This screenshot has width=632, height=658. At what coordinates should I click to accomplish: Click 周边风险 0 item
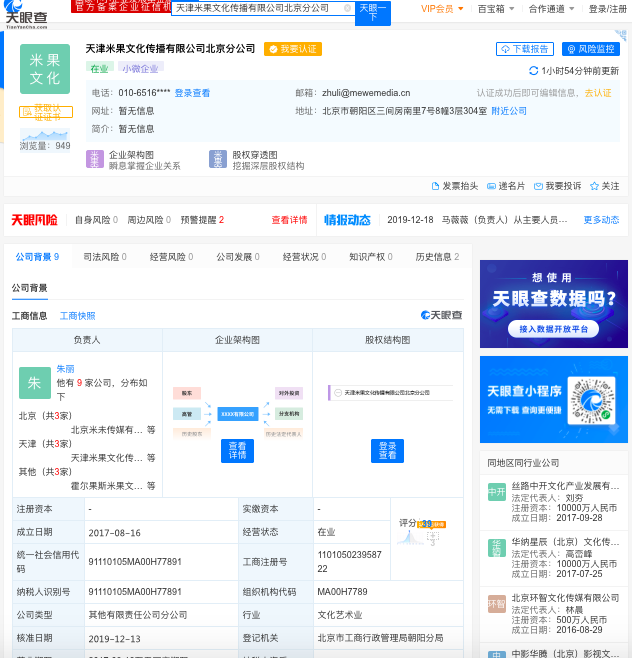click(149, 220)
